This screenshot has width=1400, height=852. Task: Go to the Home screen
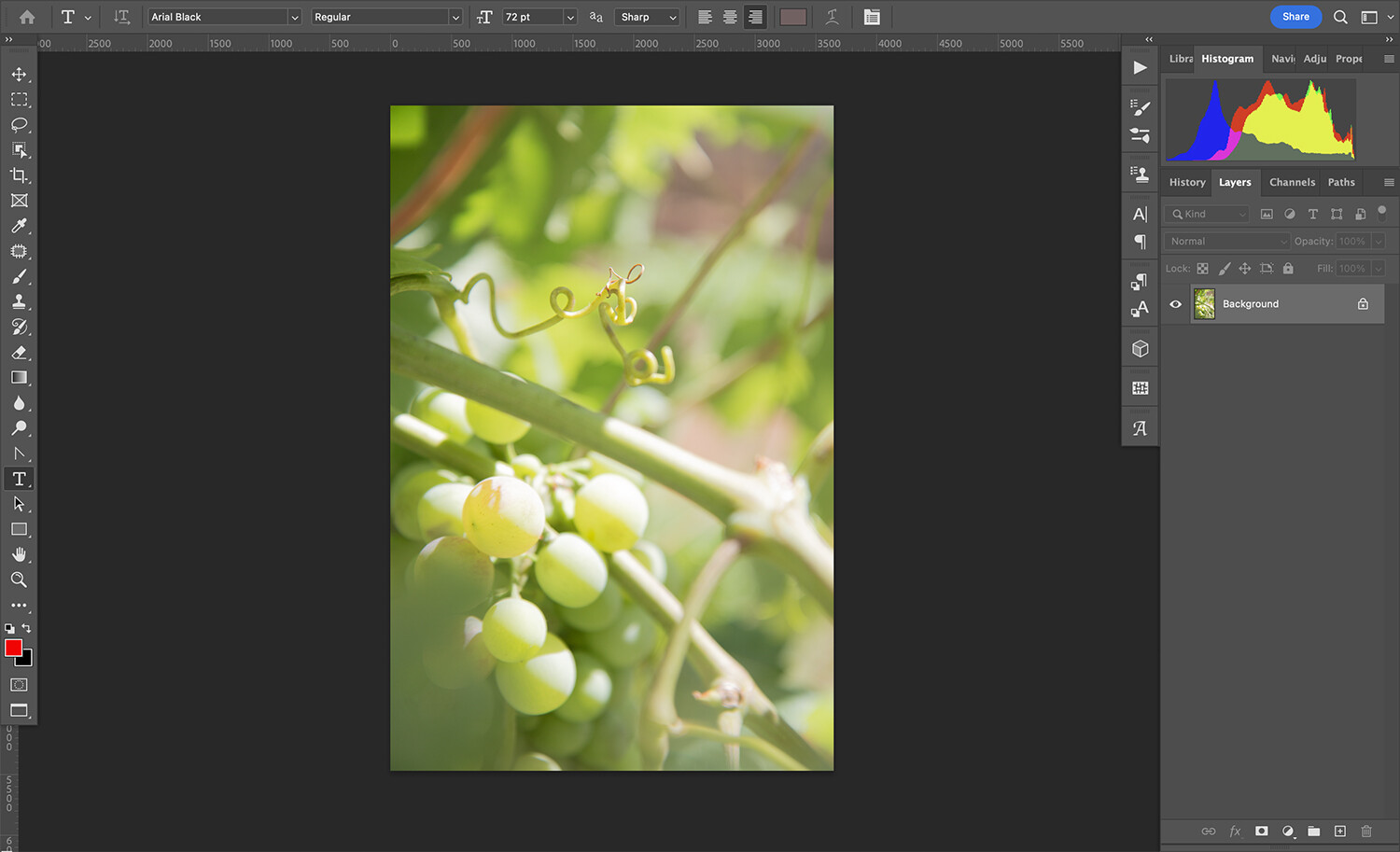coord(27,17)
